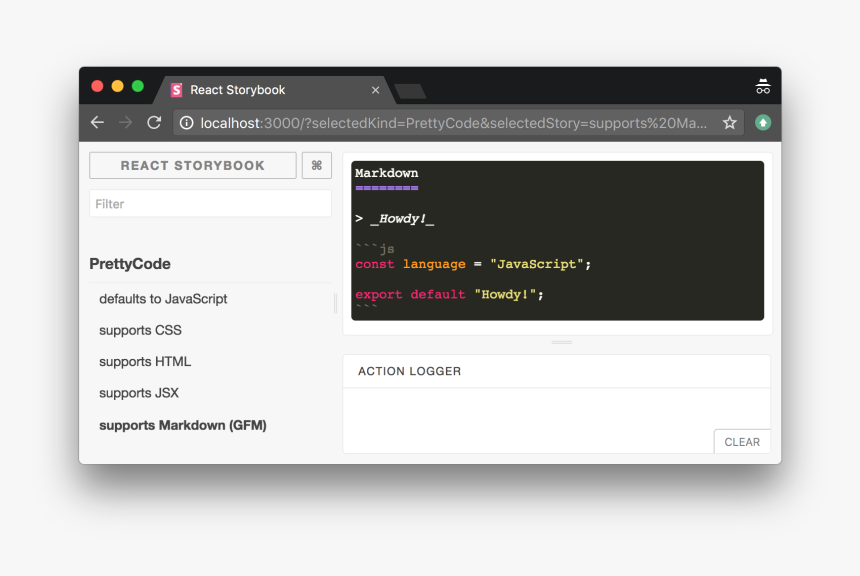Click the Storybook favicon on the tab
This screenshot has height=576, width=860.
pos(177,90)
